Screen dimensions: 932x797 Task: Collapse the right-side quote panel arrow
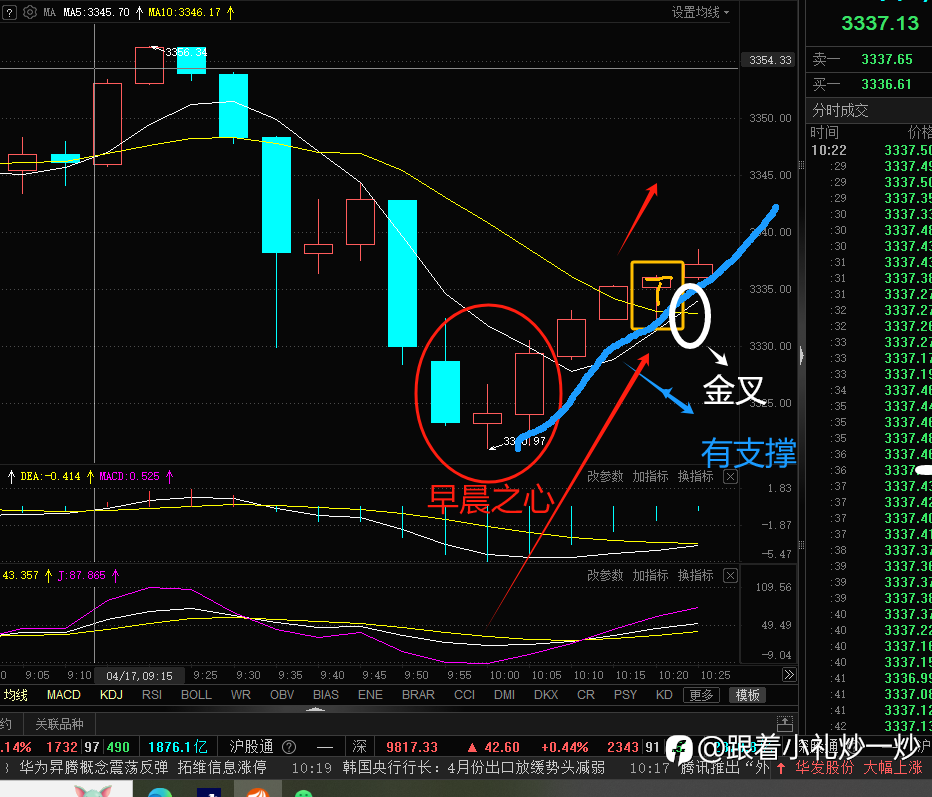click(801, 355)
